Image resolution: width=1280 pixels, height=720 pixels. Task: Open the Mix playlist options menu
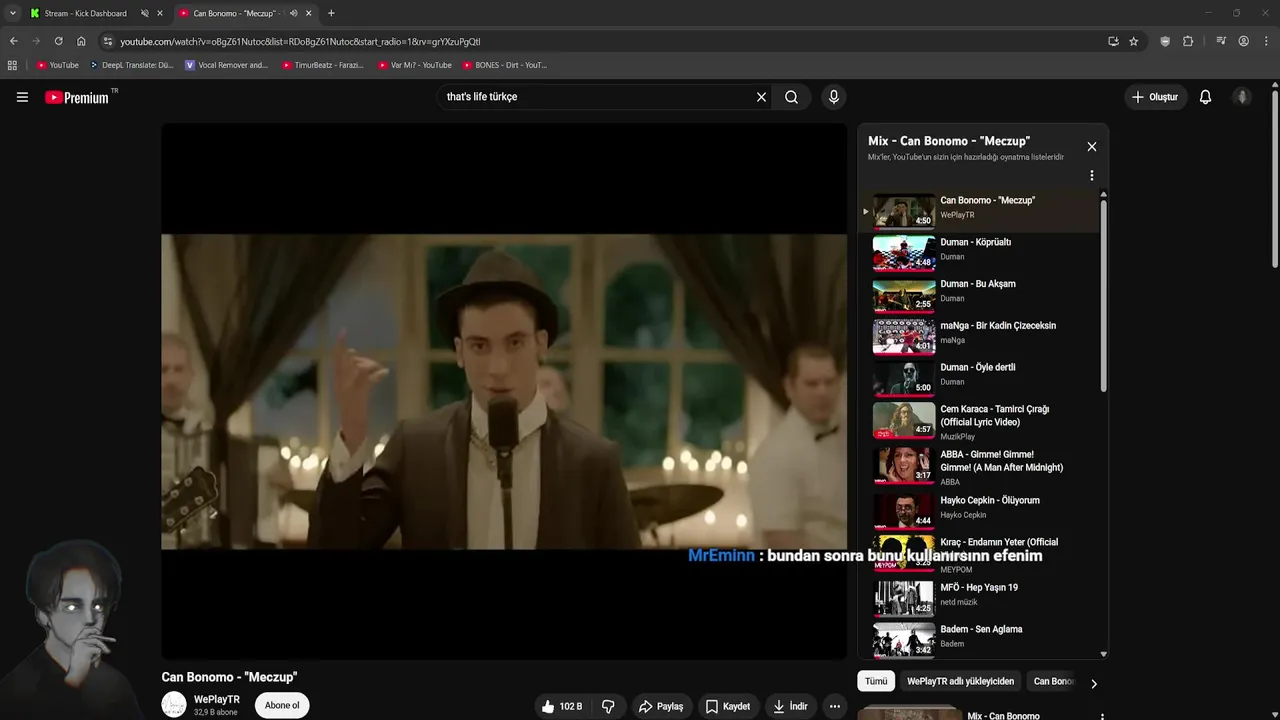point(1091,175)
